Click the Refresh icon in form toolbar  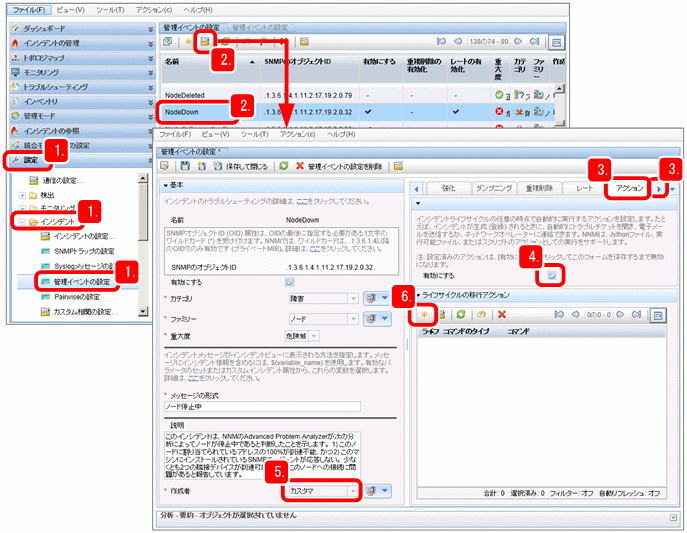pyautogui.click(x=284, y=166)
